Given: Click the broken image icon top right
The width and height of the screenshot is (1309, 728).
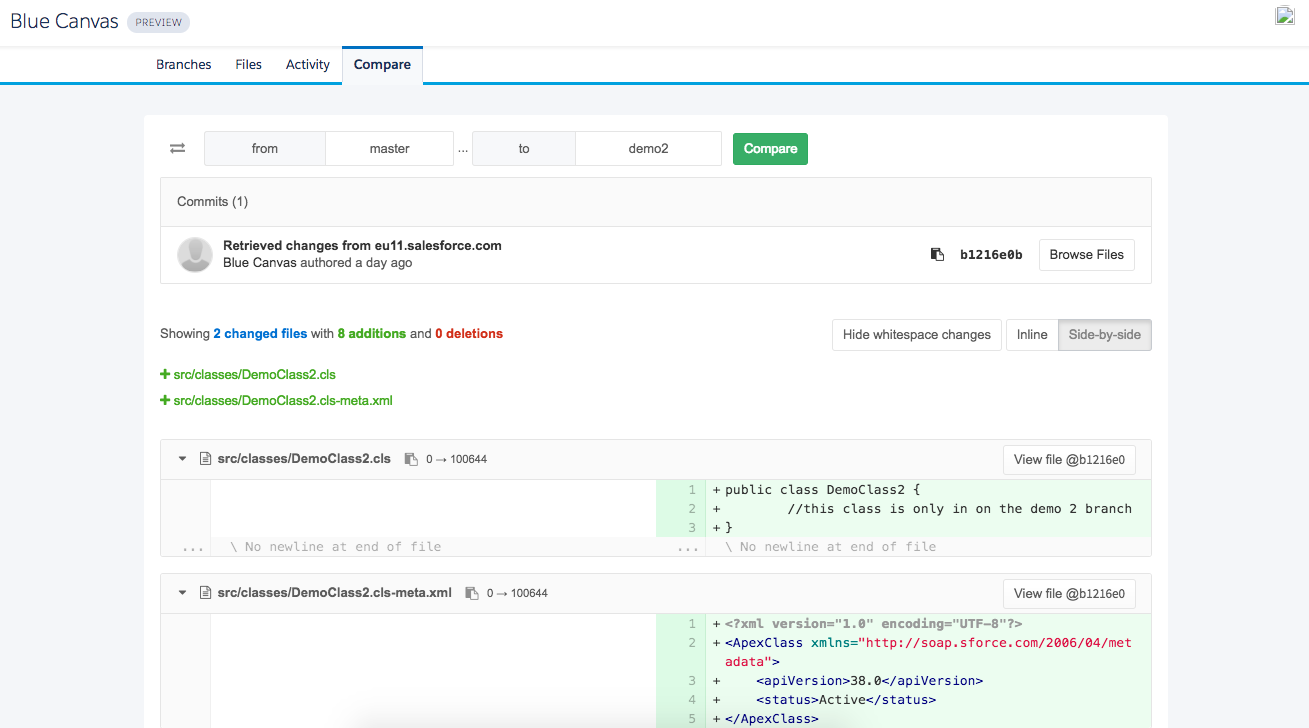Looking at the screenshot, I should (x=1285, y=15).
